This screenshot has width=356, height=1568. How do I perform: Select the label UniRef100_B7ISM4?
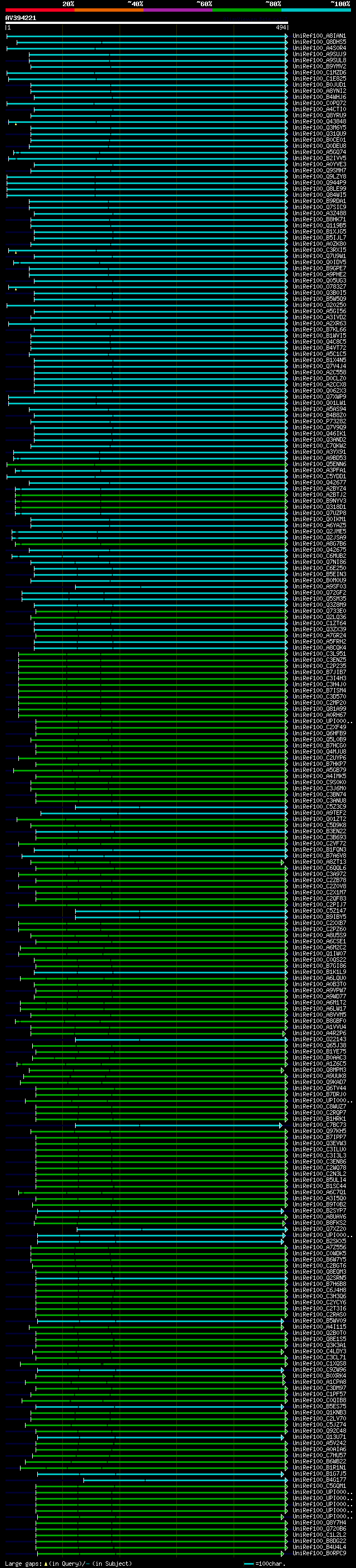[x=319, y=690]
